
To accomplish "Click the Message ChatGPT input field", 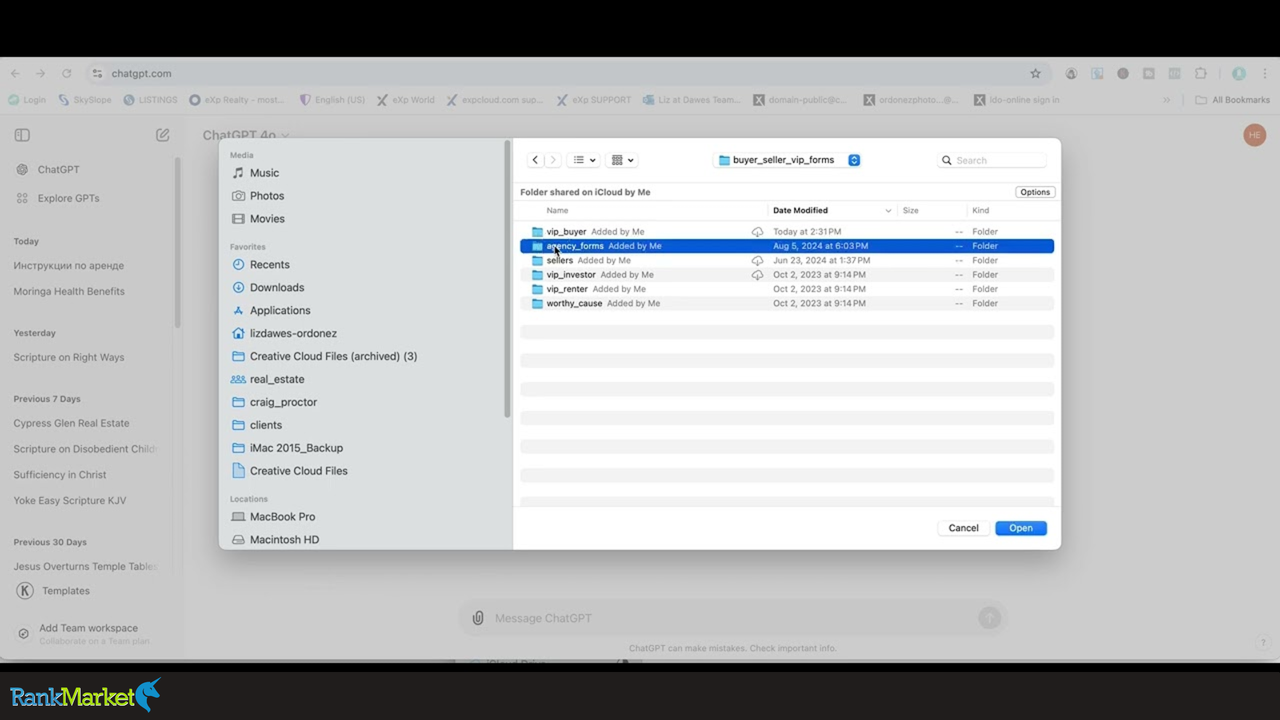I will point(733,618).
